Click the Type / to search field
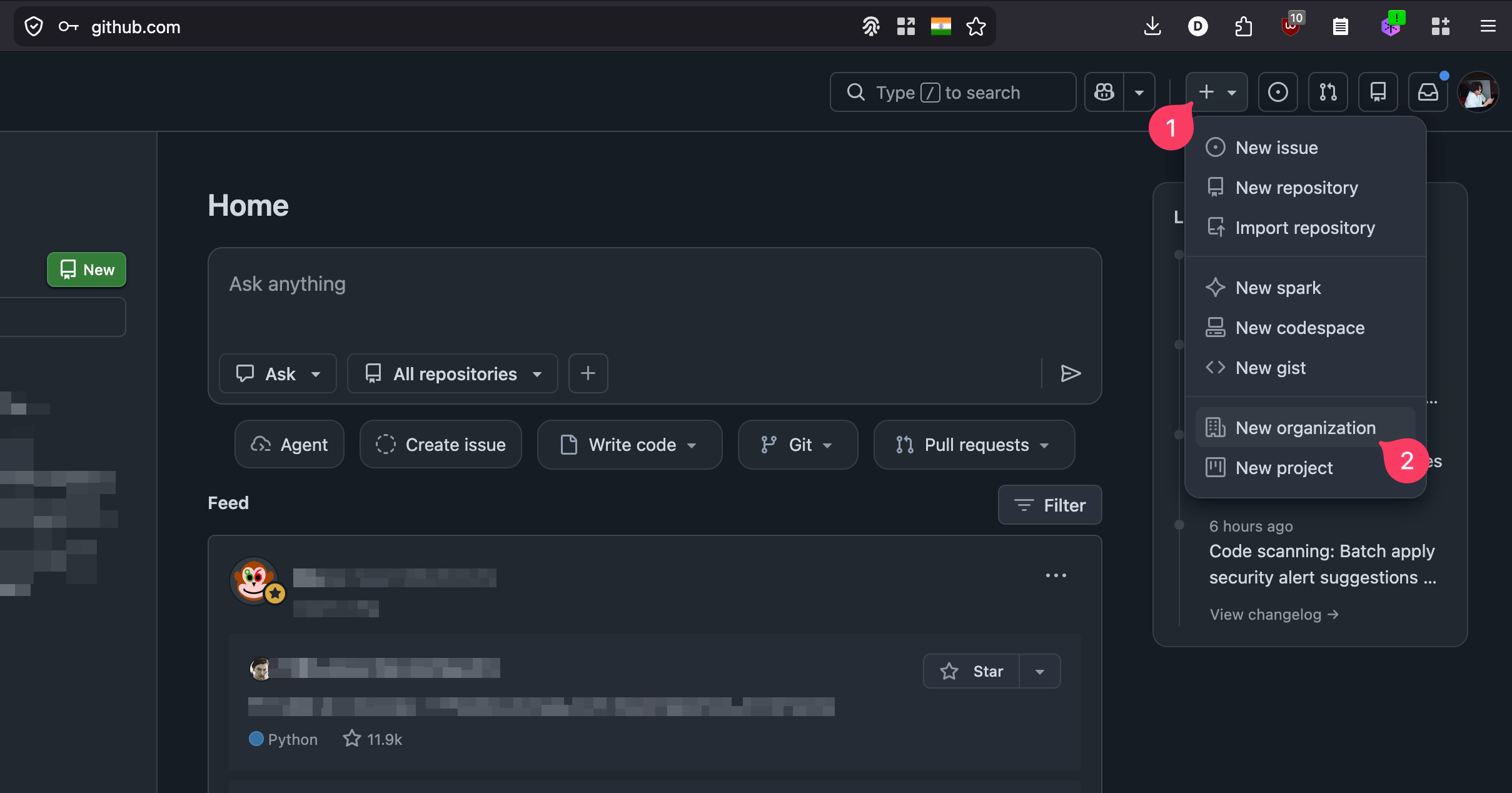The width and height of the screenshot is (1512, 793). click(x=952, y=92)
